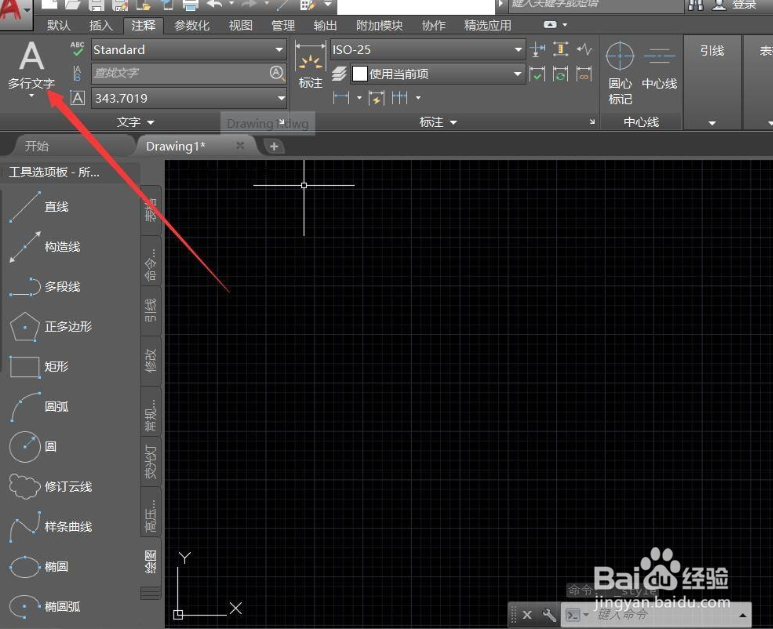Click the white layer color swatch
773x629 pixels.
(360, 74)
